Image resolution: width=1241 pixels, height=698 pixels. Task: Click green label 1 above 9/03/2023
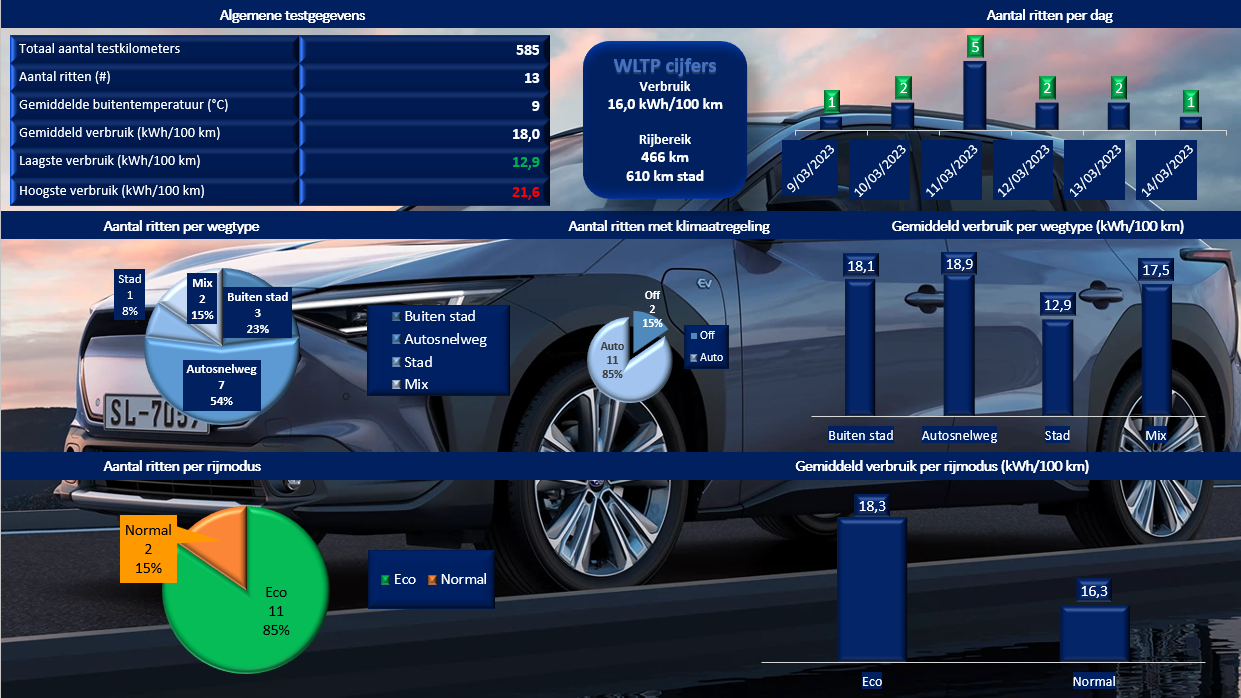pos(831,101)
